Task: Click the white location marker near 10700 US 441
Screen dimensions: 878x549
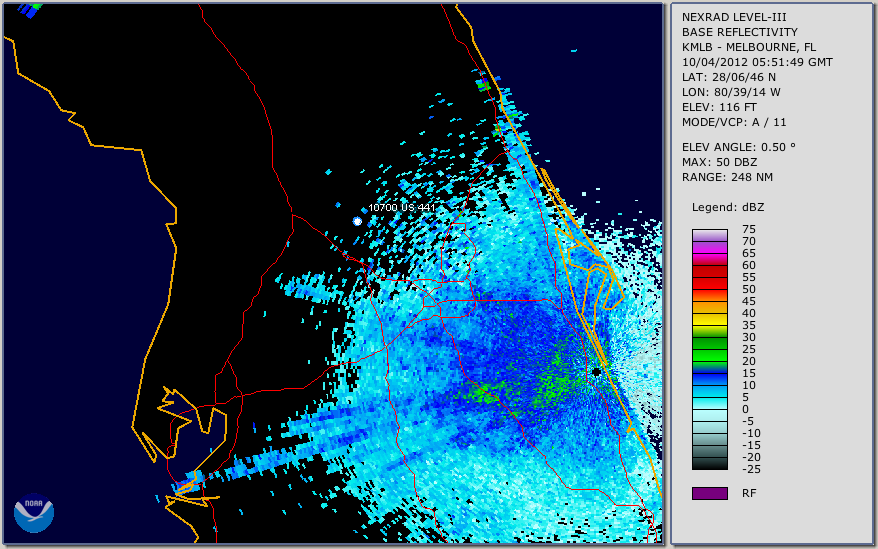Action: coord(357,221)
